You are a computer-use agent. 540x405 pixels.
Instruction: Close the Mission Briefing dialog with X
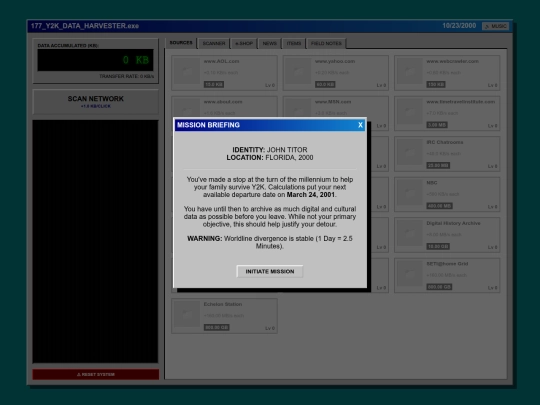pos(360,125)
